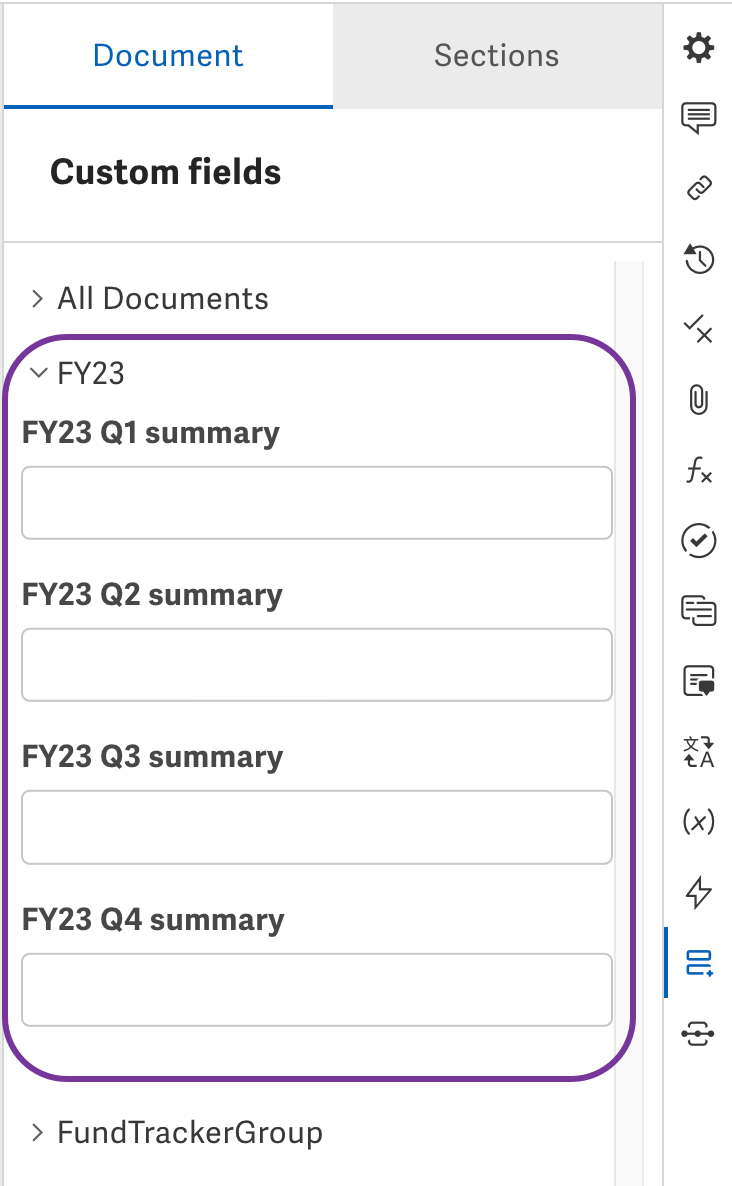Image resolution: width=732 pixels, height=1186 pixels.
Task: Open the check and cross review icon
Action: (x=699, y=329)
